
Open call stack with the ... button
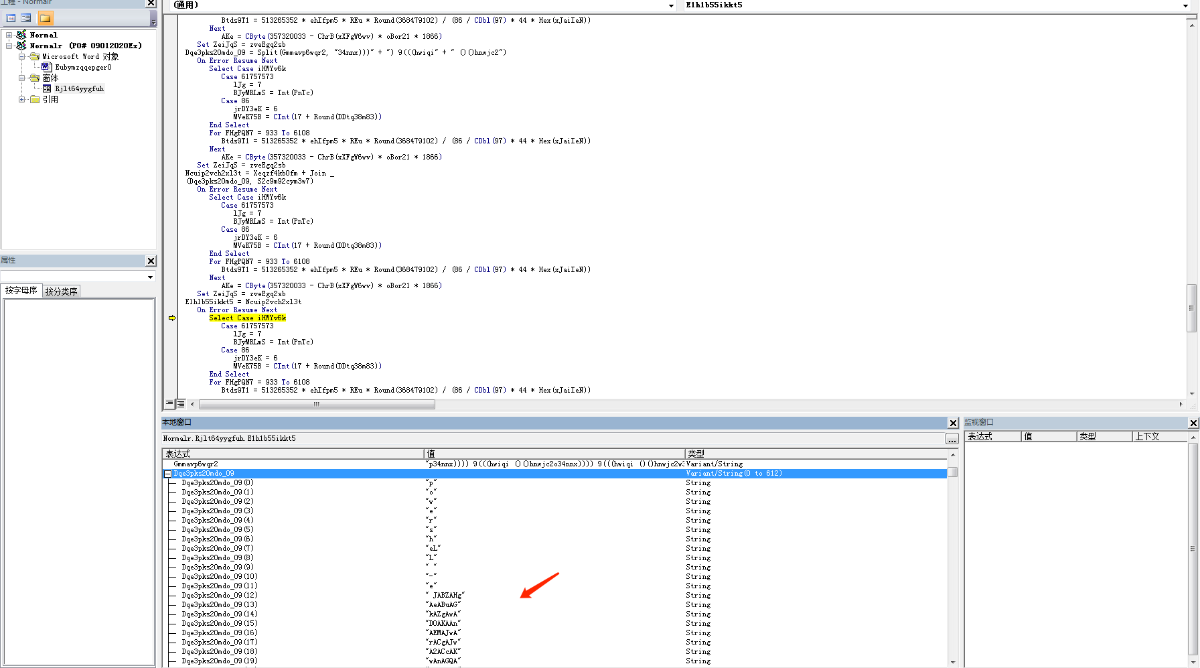(x=952, y=439)
